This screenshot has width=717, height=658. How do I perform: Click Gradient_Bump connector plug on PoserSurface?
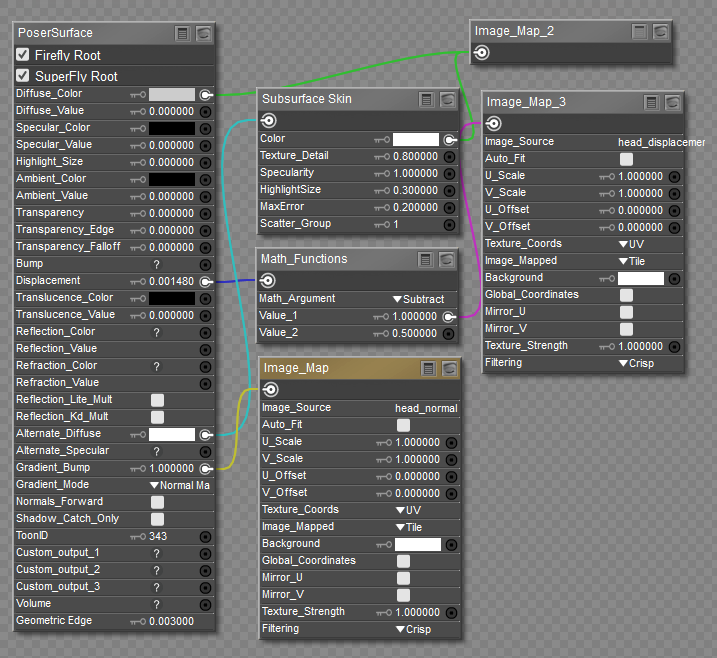point(205,468)
